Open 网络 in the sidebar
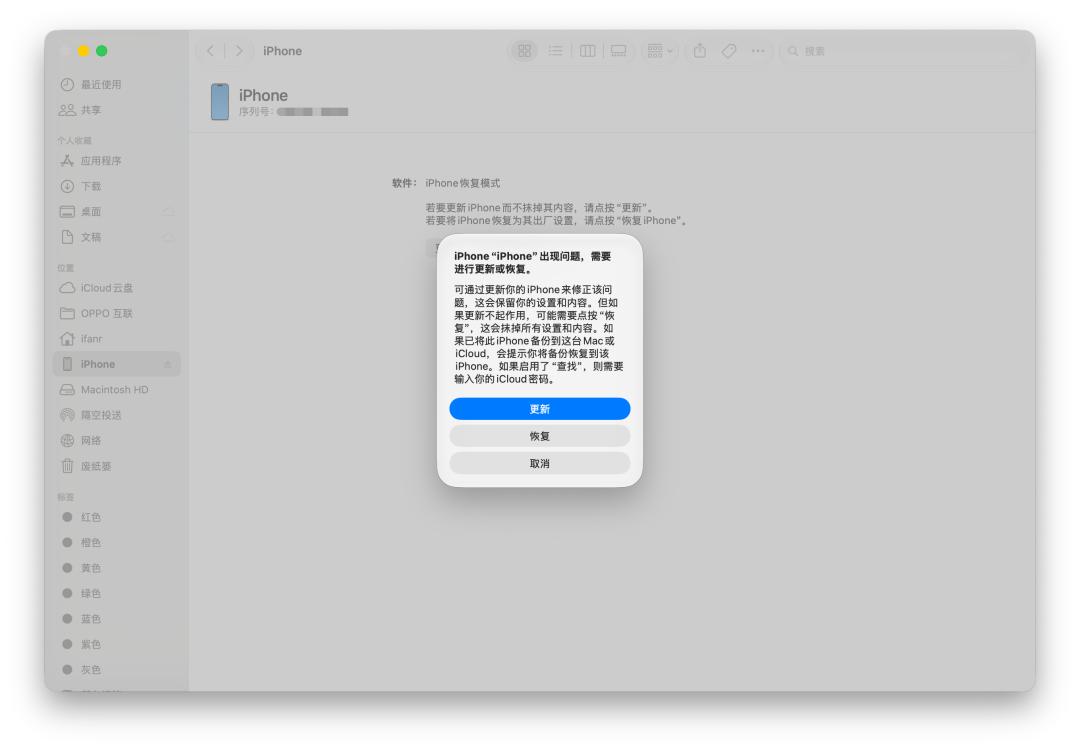This screenshot has width=1080, height=750. [116, 441]
